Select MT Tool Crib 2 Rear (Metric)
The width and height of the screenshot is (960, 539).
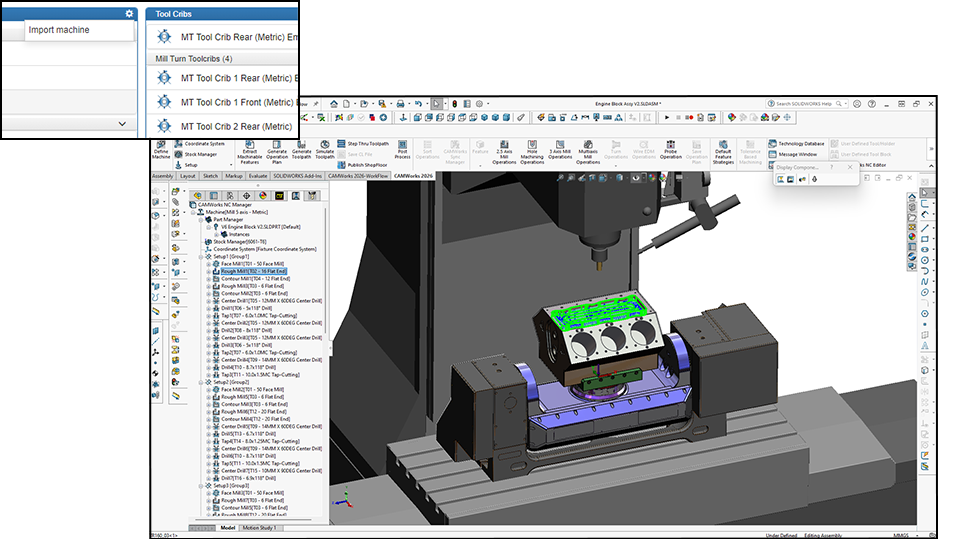point(236,127)
